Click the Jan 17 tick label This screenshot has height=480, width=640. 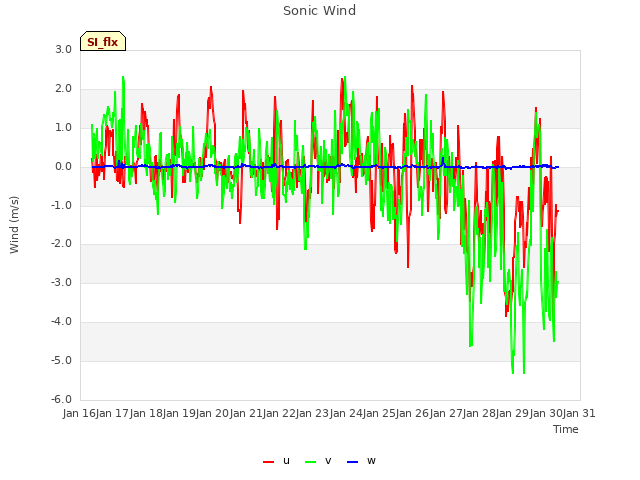click(x=113, y=413)
